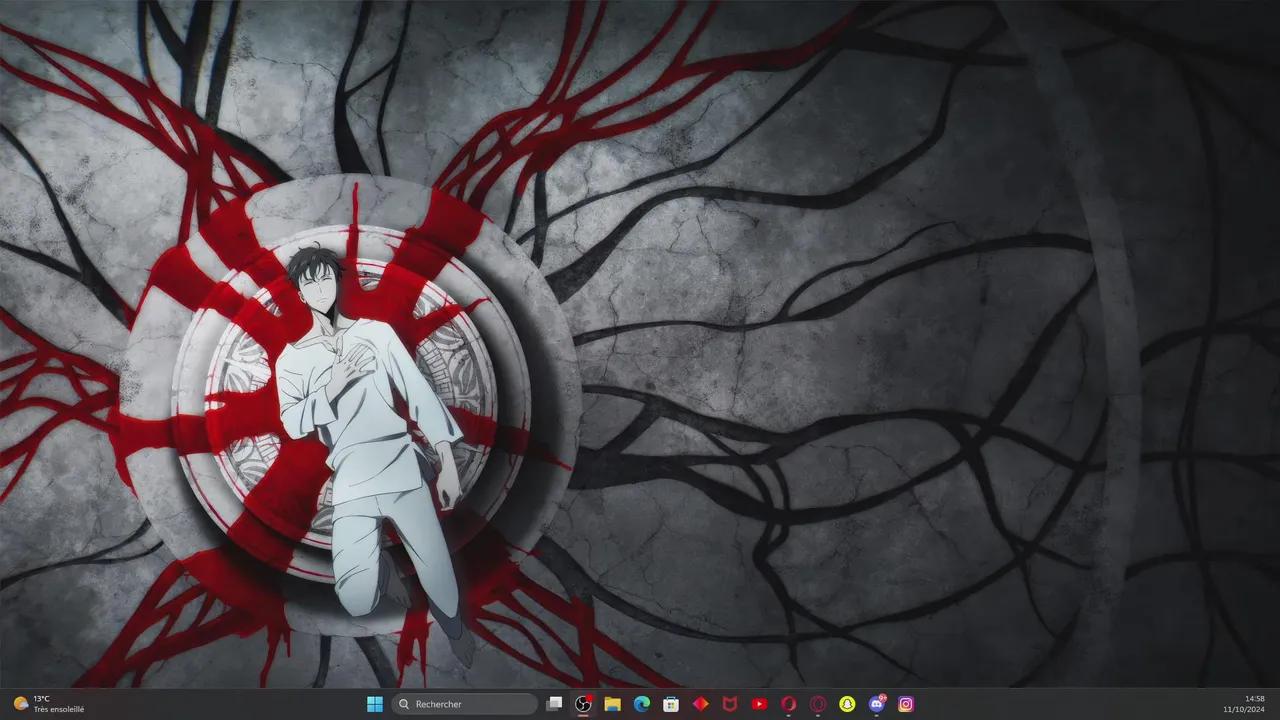Click the Rechercher search box
The image size is (1280, 720).
click(465, 704)
